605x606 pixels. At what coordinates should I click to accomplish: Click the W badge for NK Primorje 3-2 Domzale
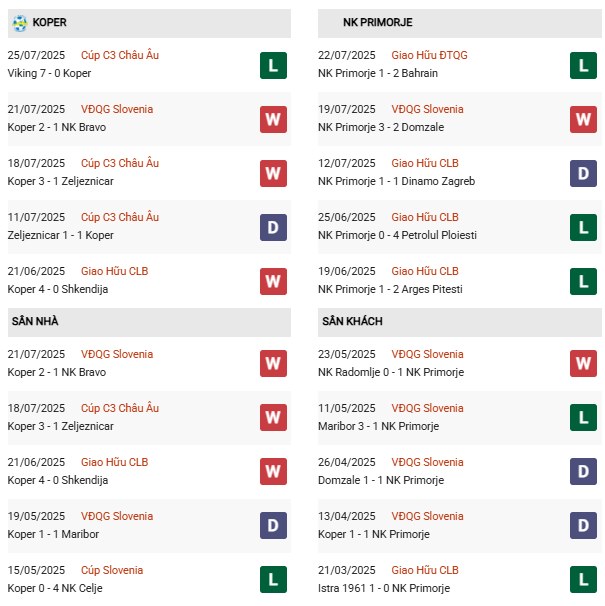click(584, 120)
